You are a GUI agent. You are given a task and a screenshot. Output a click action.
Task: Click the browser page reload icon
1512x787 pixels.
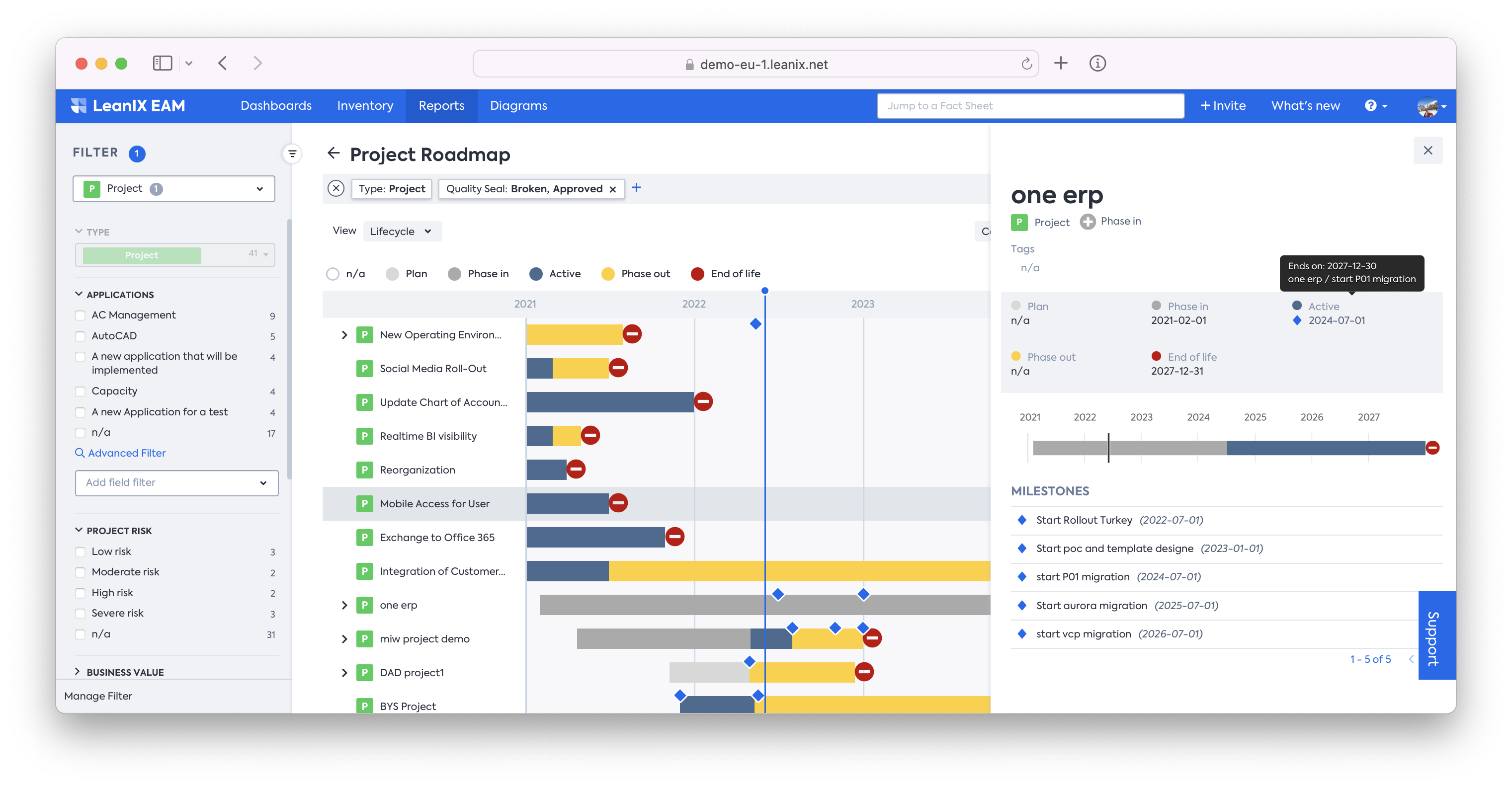(1026, 64)
